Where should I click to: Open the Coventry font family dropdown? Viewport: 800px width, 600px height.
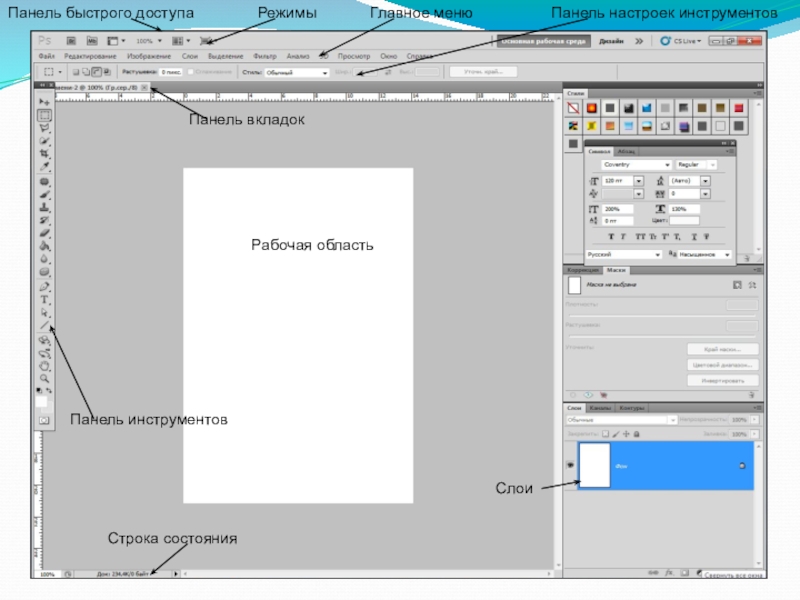[636, 163]
